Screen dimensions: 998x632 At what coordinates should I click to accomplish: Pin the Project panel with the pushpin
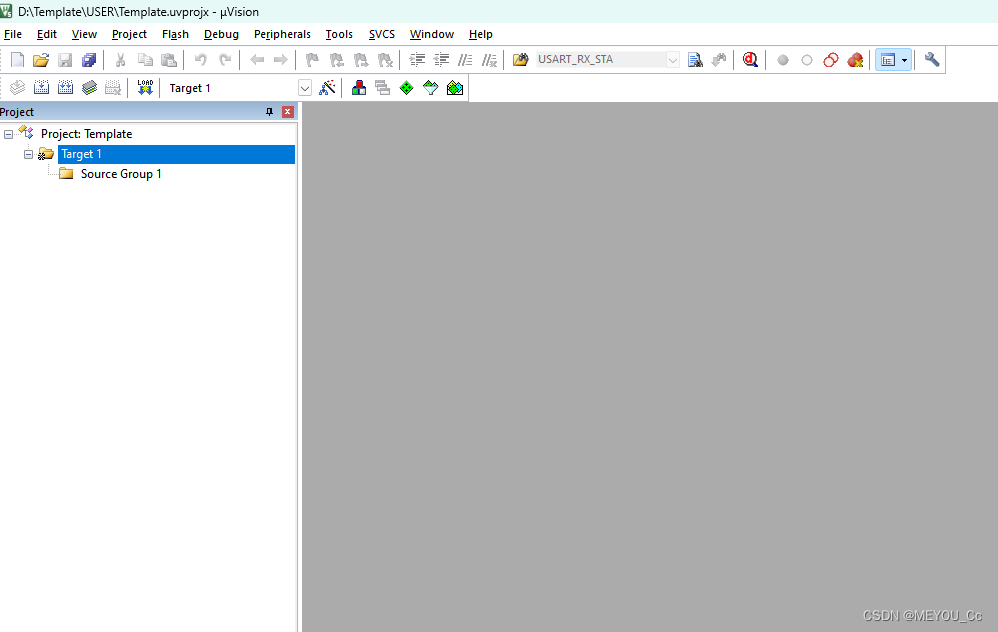click(269, 112)
